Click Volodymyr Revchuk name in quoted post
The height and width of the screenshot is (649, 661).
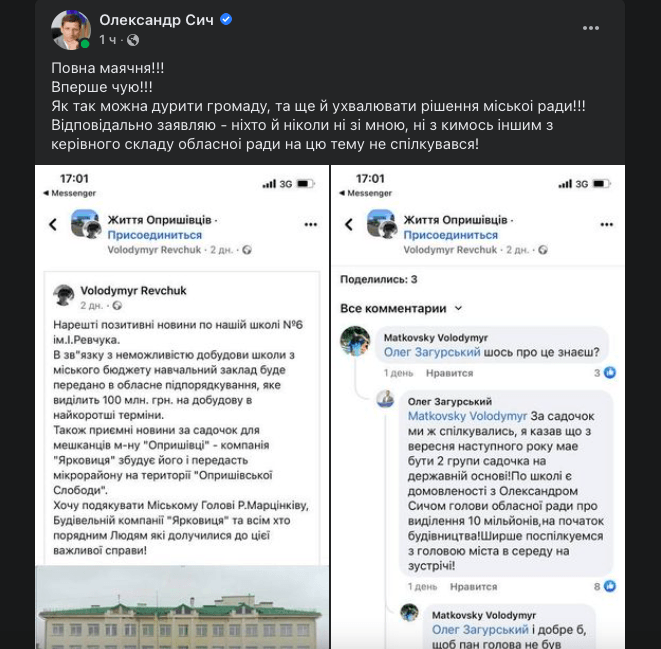click(133, 290)
